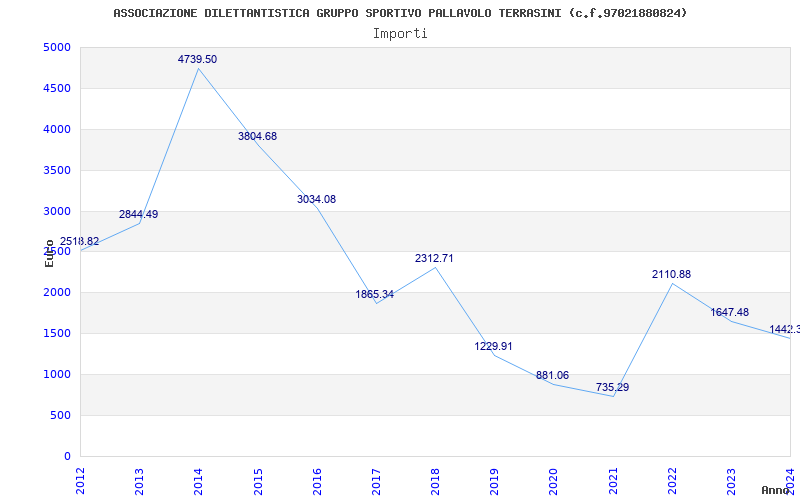The height and width of the screenshot is (500, 800).
Task: Select the data label 881.06
Action: pyautogui.click(x=553, y=376)
